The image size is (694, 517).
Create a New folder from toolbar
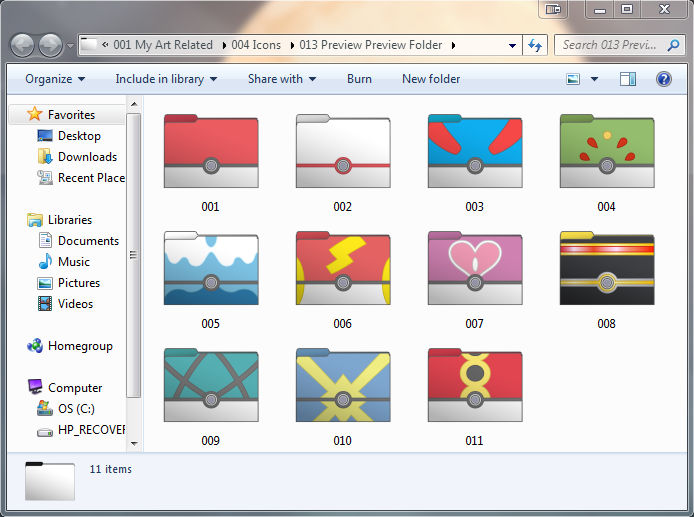[431, 79]
